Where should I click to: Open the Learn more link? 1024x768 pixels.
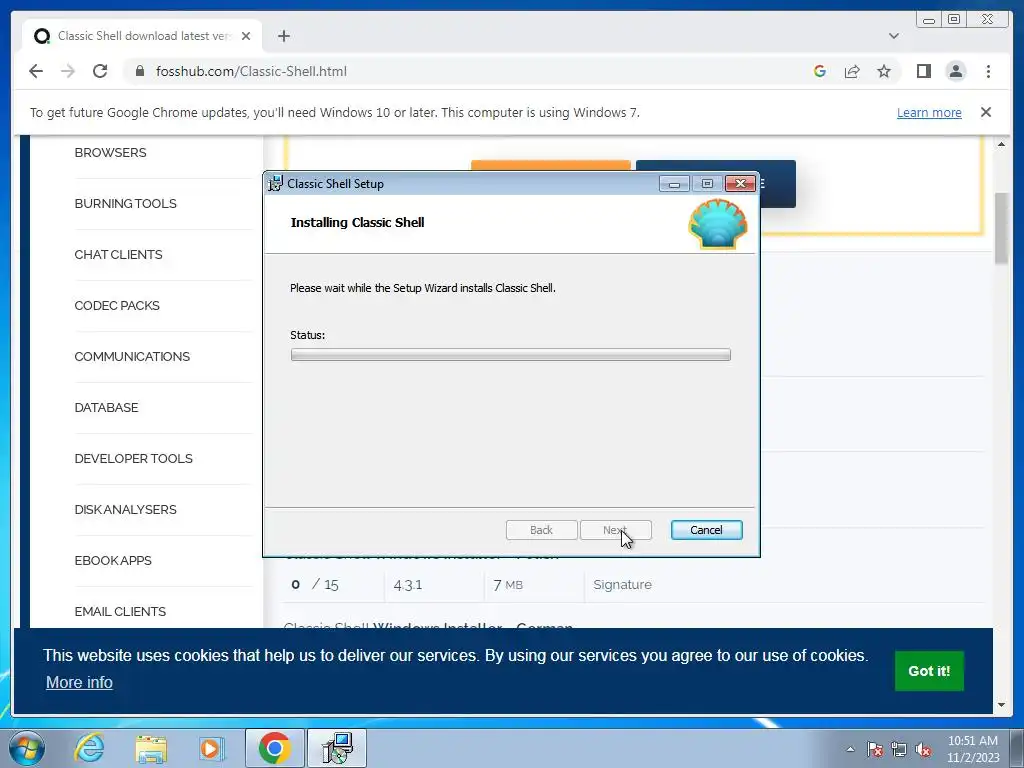[x=929, y=112]
